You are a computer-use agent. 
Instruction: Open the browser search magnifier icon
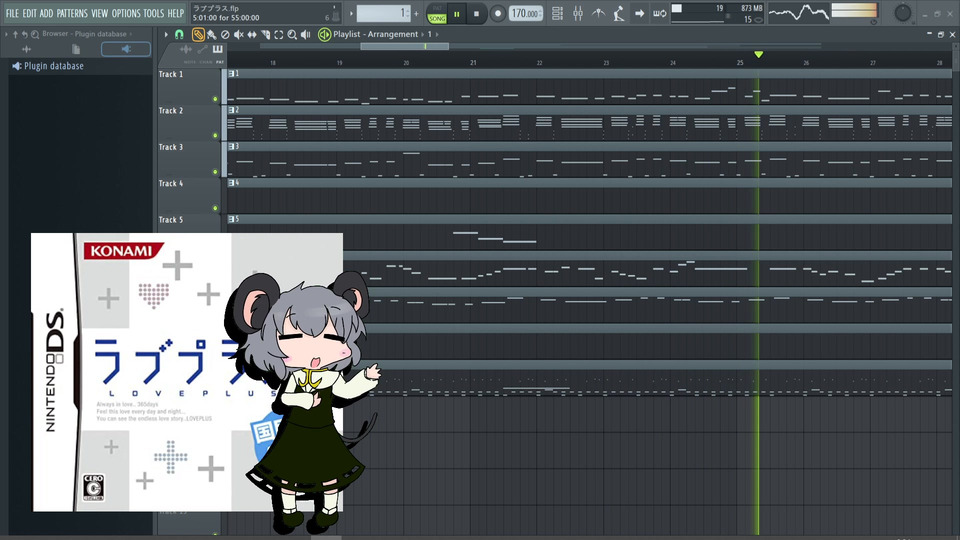click(35, 34)
